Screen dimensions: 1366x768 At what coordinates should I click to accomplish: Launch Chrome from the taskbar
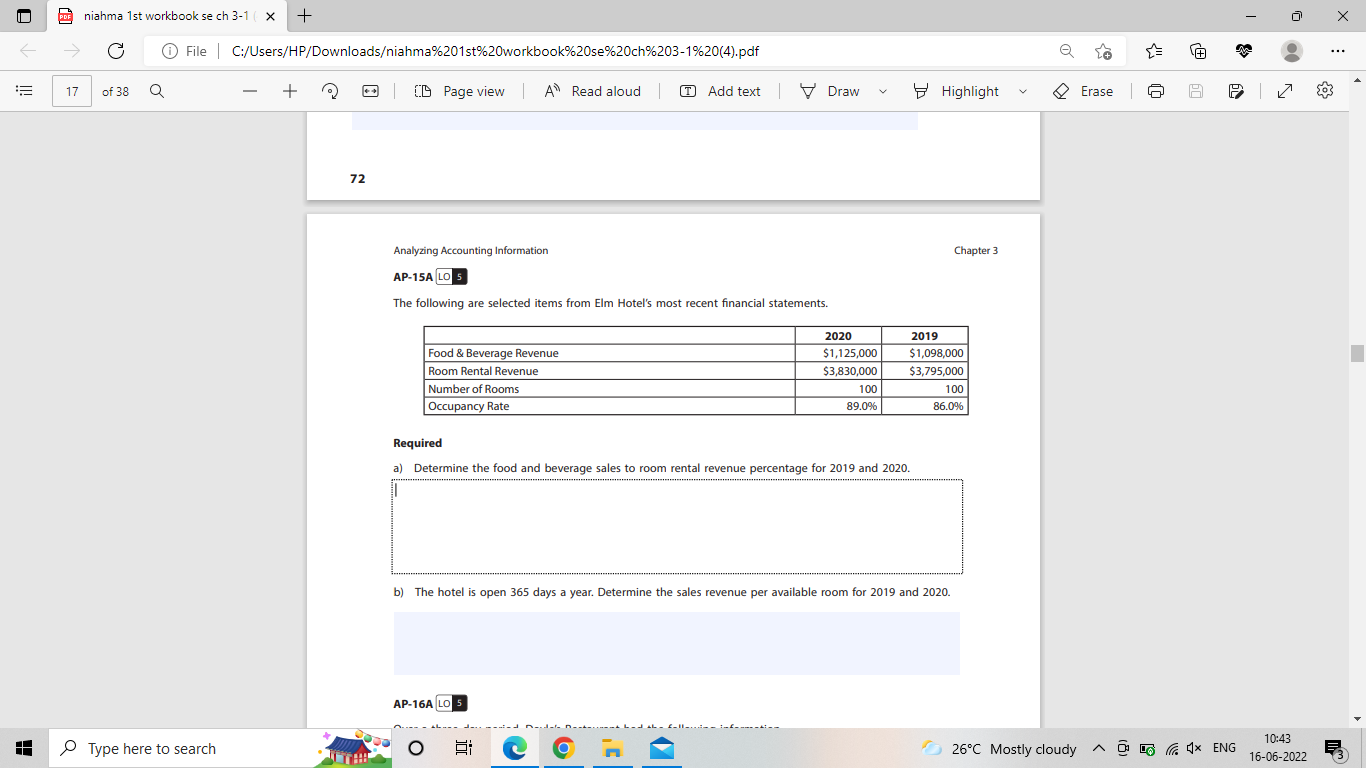(564, 748)
